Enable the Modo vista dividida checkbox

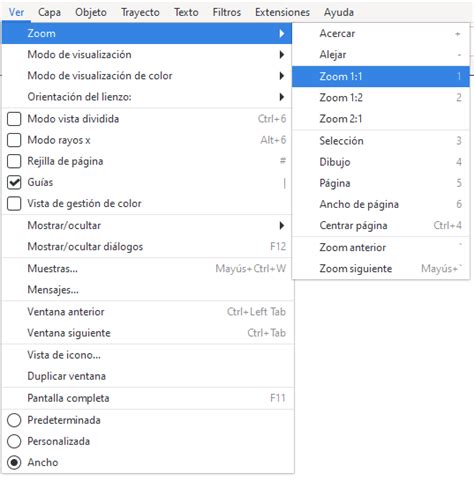[14, 119]
